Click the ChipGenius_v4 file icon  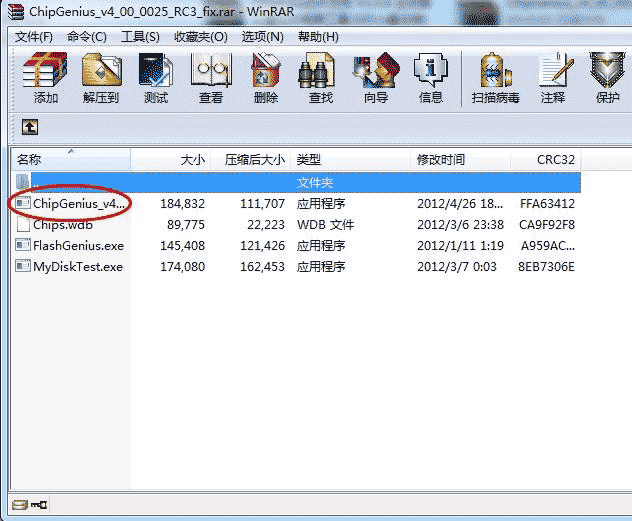(23, 203)
